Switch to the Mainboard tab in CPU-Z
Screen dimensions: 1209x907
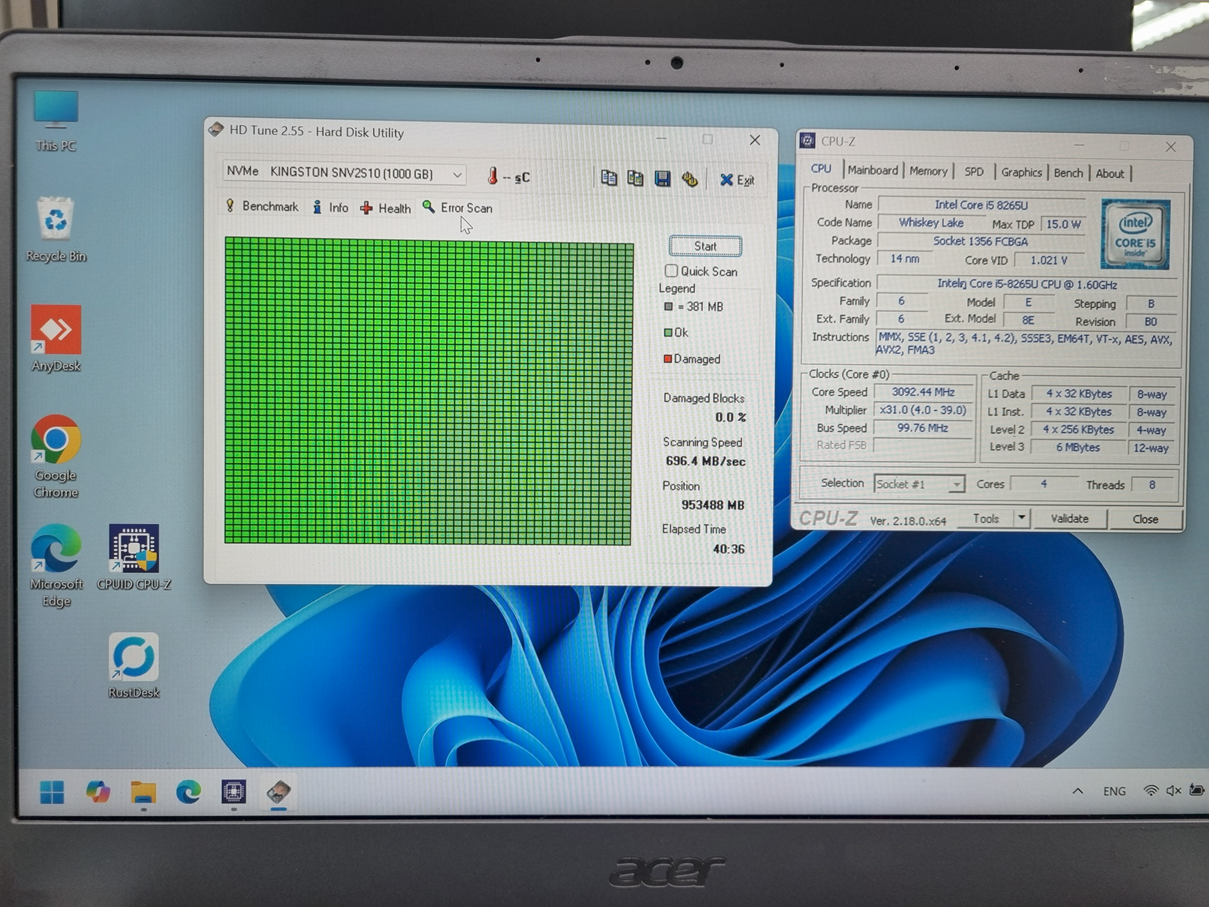click(x=872, y=171)
